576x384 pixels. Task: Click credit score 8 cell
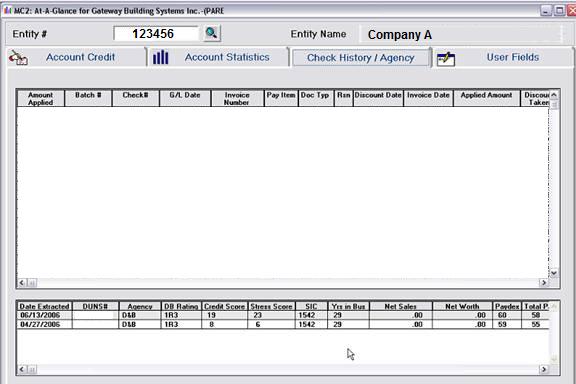tap(224, 324)
